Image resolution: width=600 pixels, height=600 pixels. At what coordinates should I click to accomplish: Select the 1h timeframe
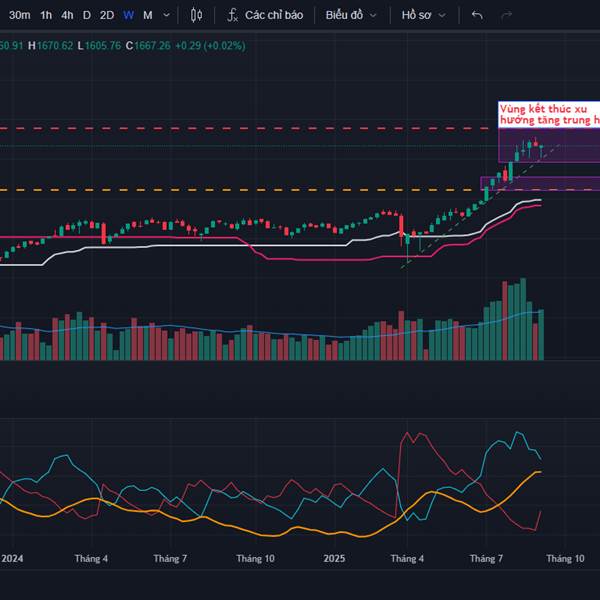pos(46,15)
